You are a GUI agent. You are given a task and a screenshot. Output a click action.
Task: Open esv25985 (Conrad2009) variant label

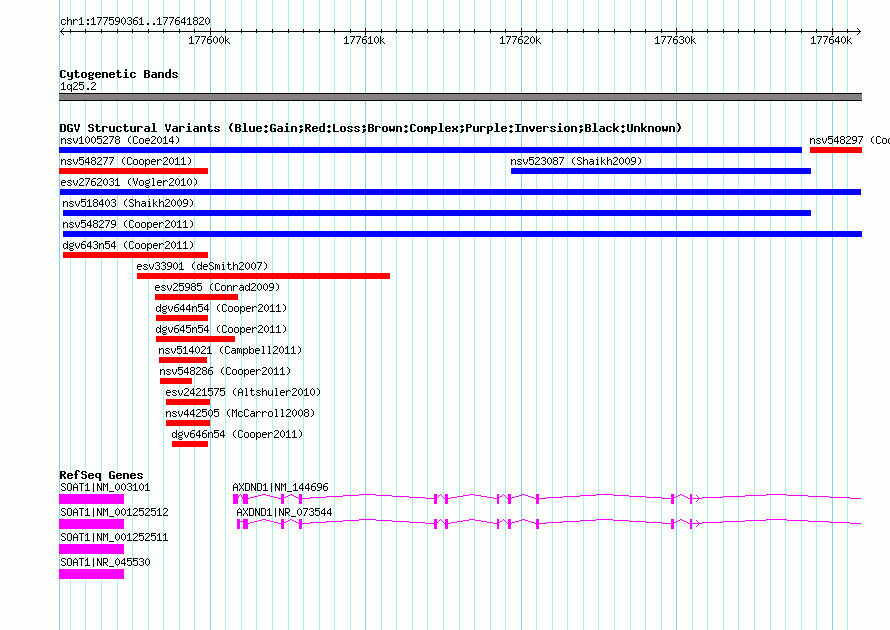click(x=217, y=287)
